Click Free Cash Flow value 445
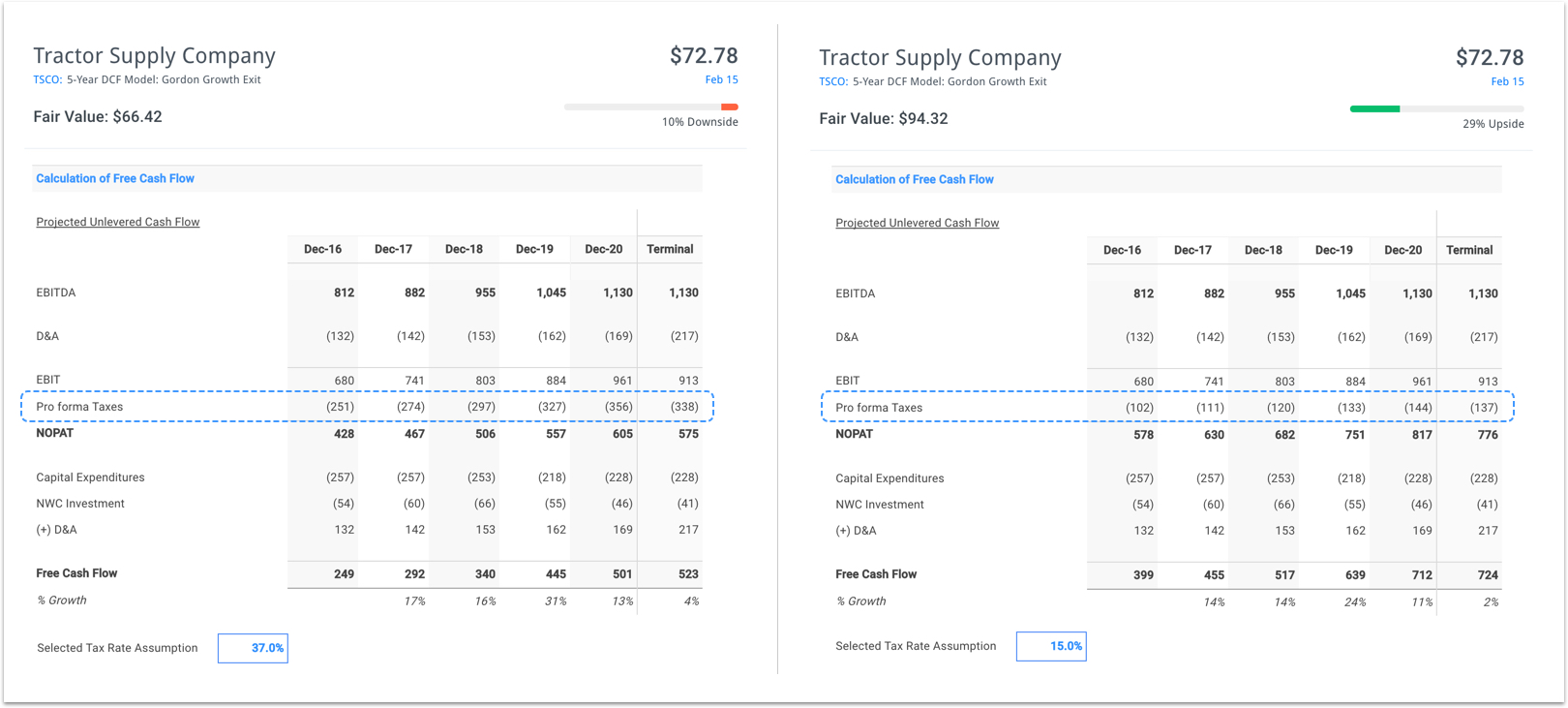This screenshot has height=708, width=1568. click(556, 574)
